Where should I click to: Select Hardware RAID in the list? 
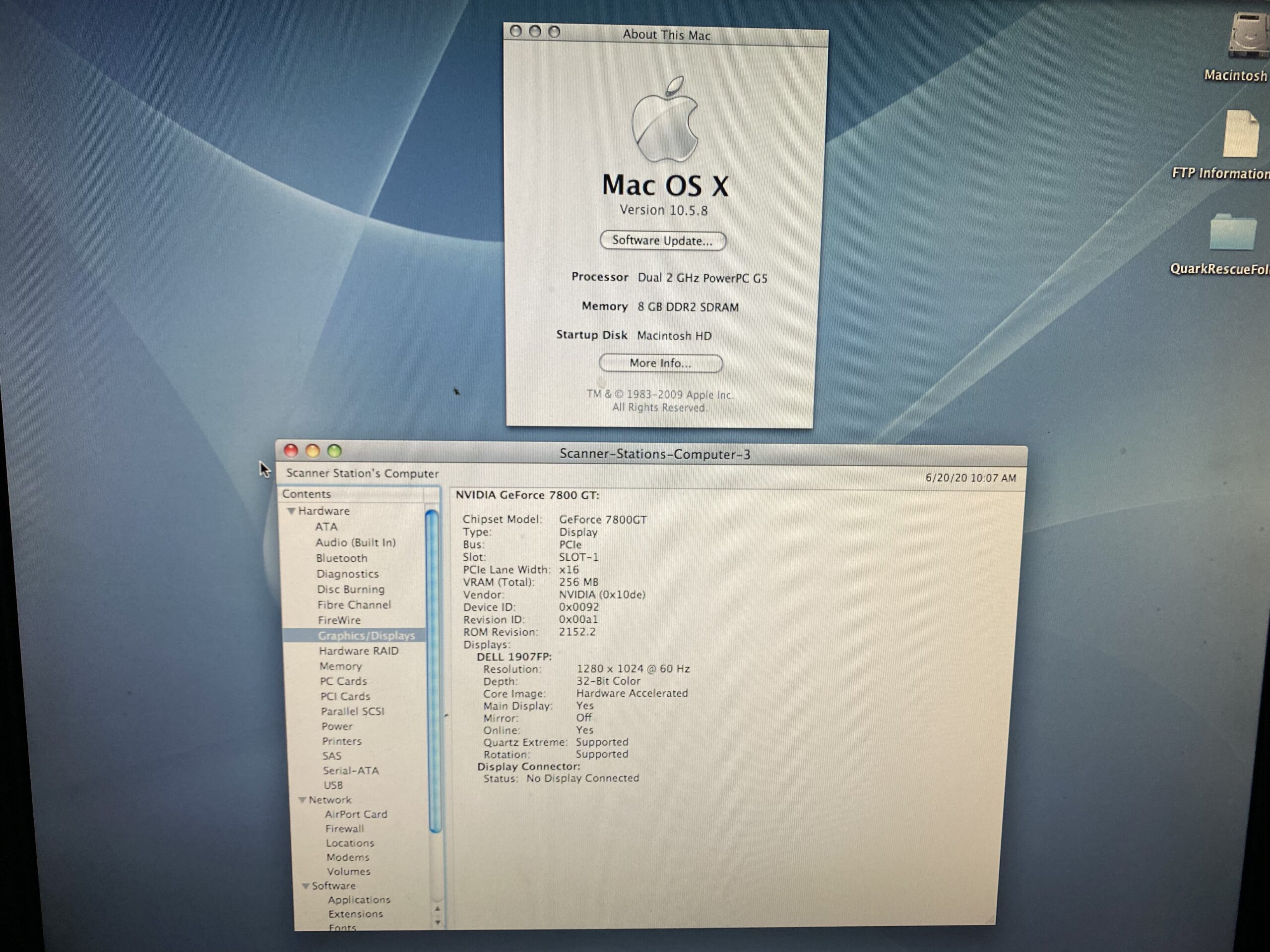[359, 651]
